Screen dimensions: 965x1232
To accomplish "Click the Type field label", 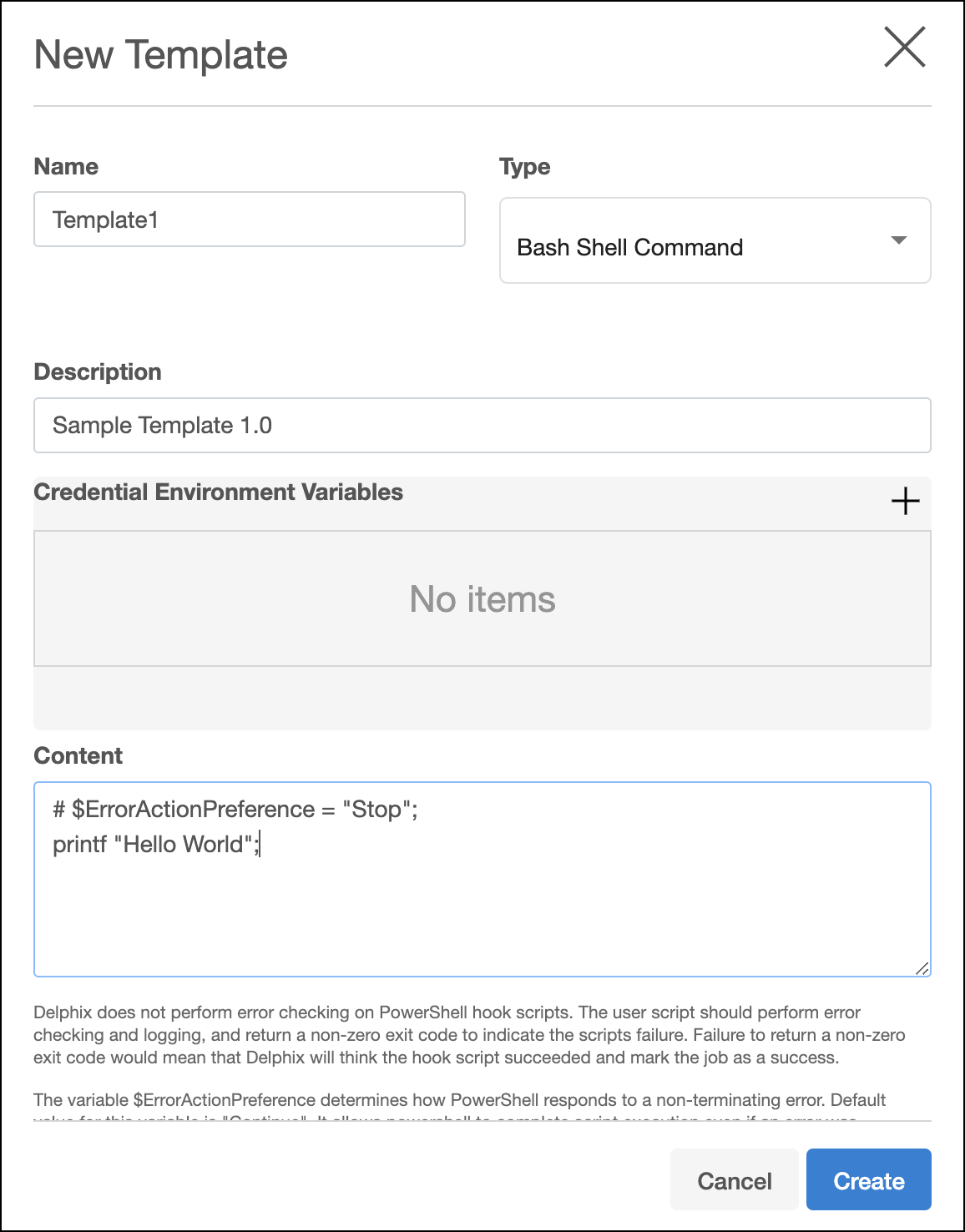I will coord(524,167).
